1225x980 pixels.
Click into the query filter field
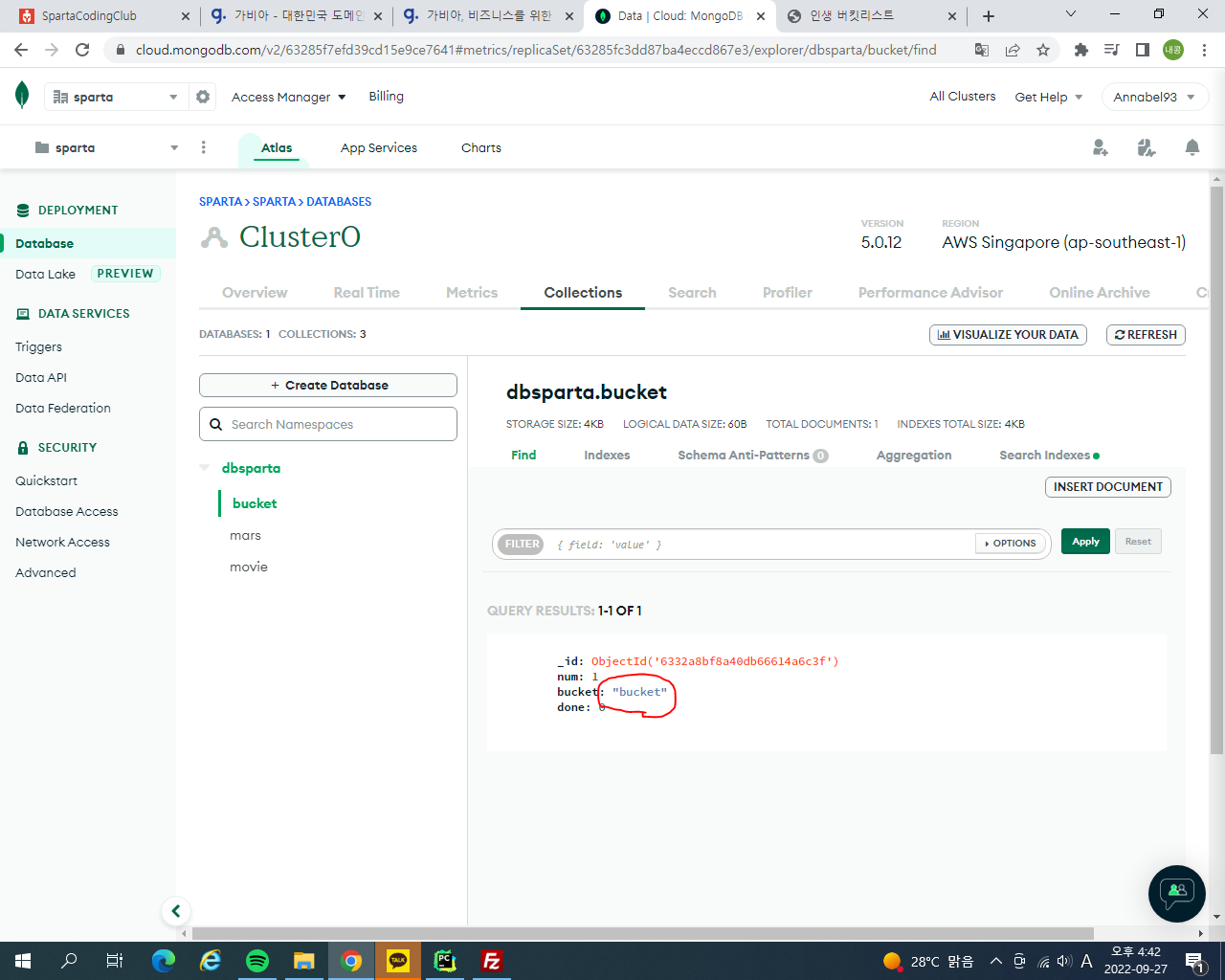click(x=761, y=545)
